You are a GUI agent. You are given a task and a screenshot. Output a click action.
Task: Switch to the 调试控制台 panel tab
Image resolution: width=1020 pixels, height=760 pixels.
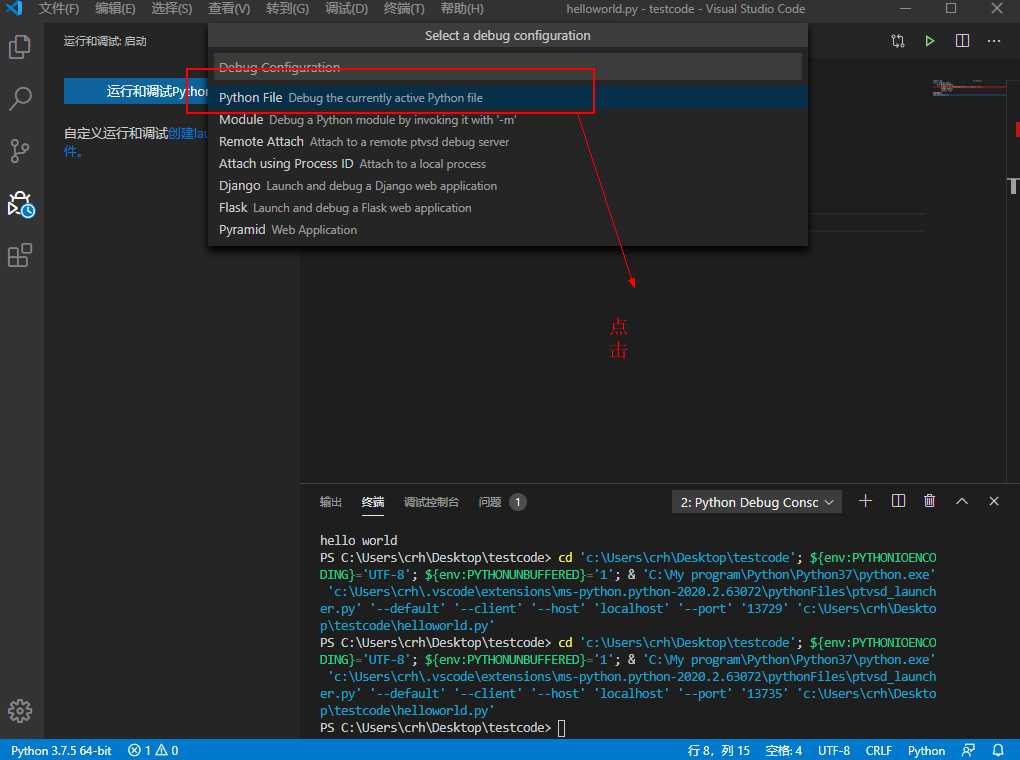point(431,502)
